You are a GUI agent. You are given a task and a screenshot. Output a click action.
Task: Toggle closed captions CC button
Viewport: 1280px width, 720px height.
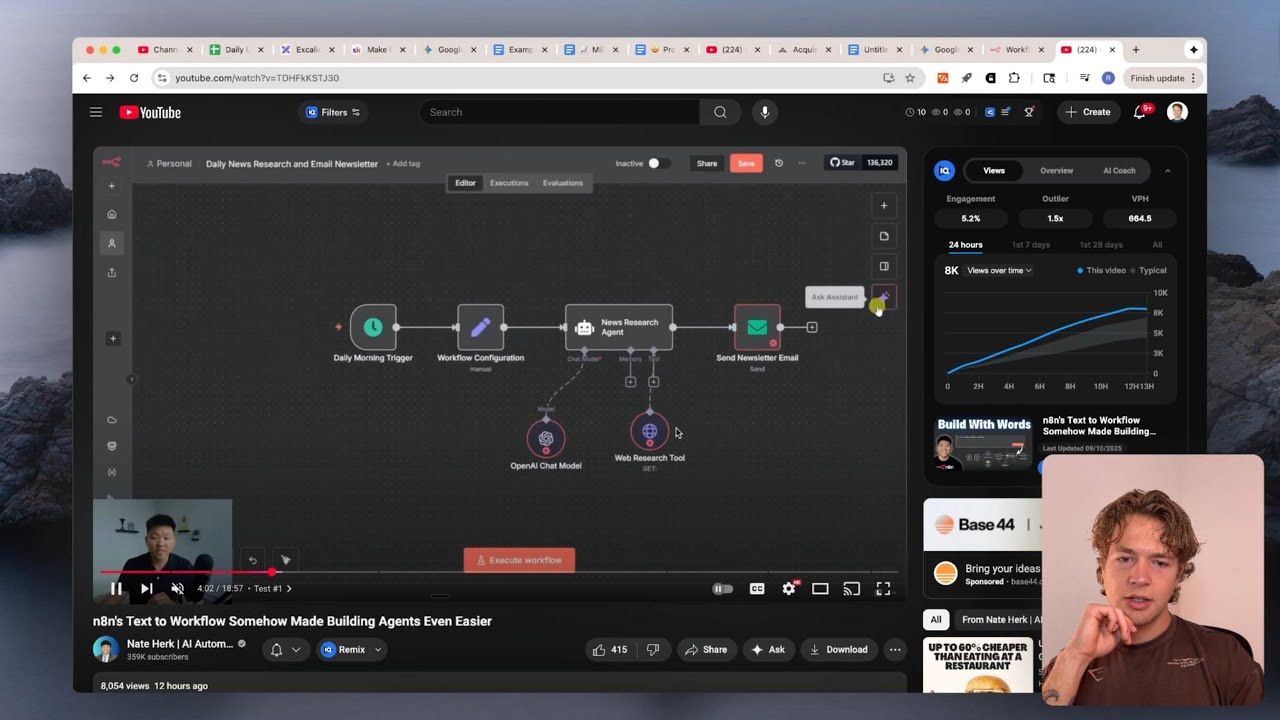757,589
